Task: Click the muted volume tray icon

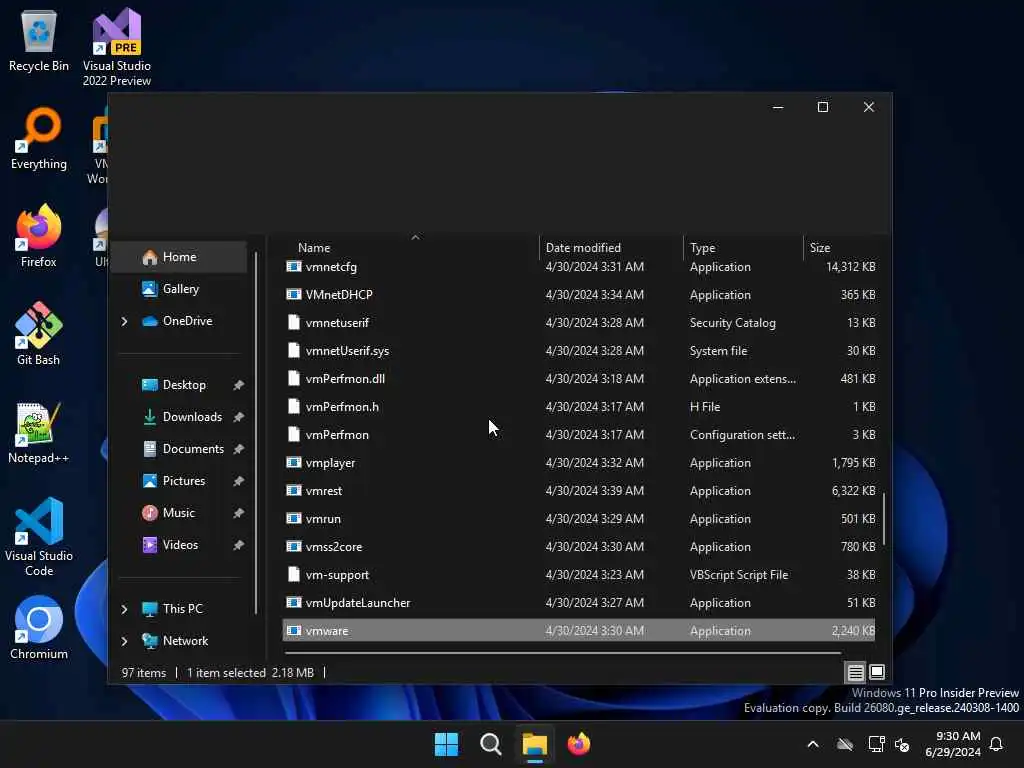Action: tap(903, 744)
